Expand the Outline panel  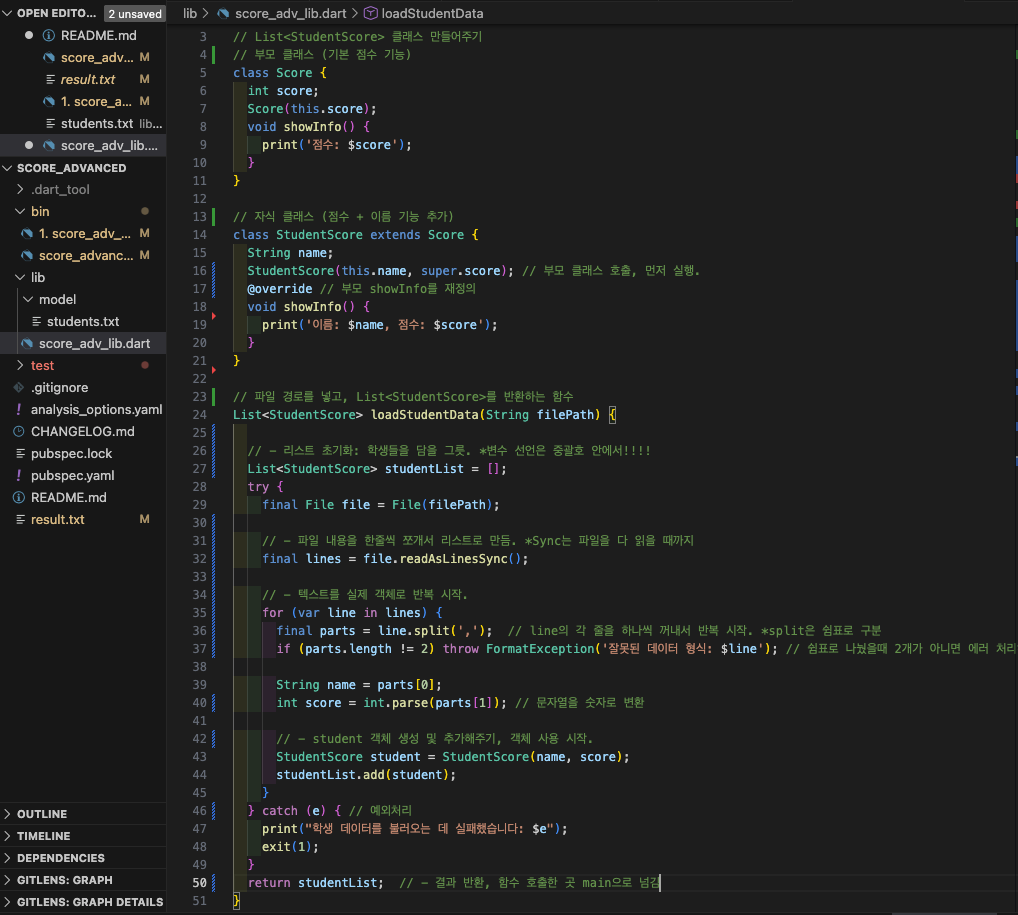click(x=8, y=814)
